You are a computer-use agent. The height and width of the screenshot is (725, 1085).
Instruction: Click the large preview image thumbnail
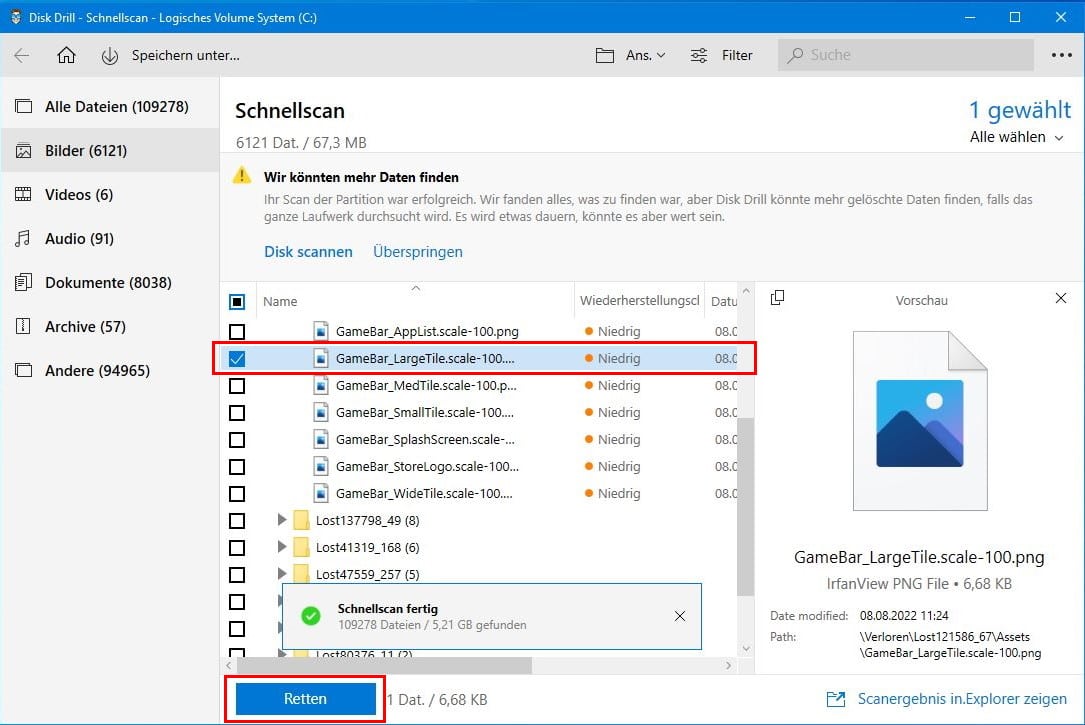coord(920,421)
